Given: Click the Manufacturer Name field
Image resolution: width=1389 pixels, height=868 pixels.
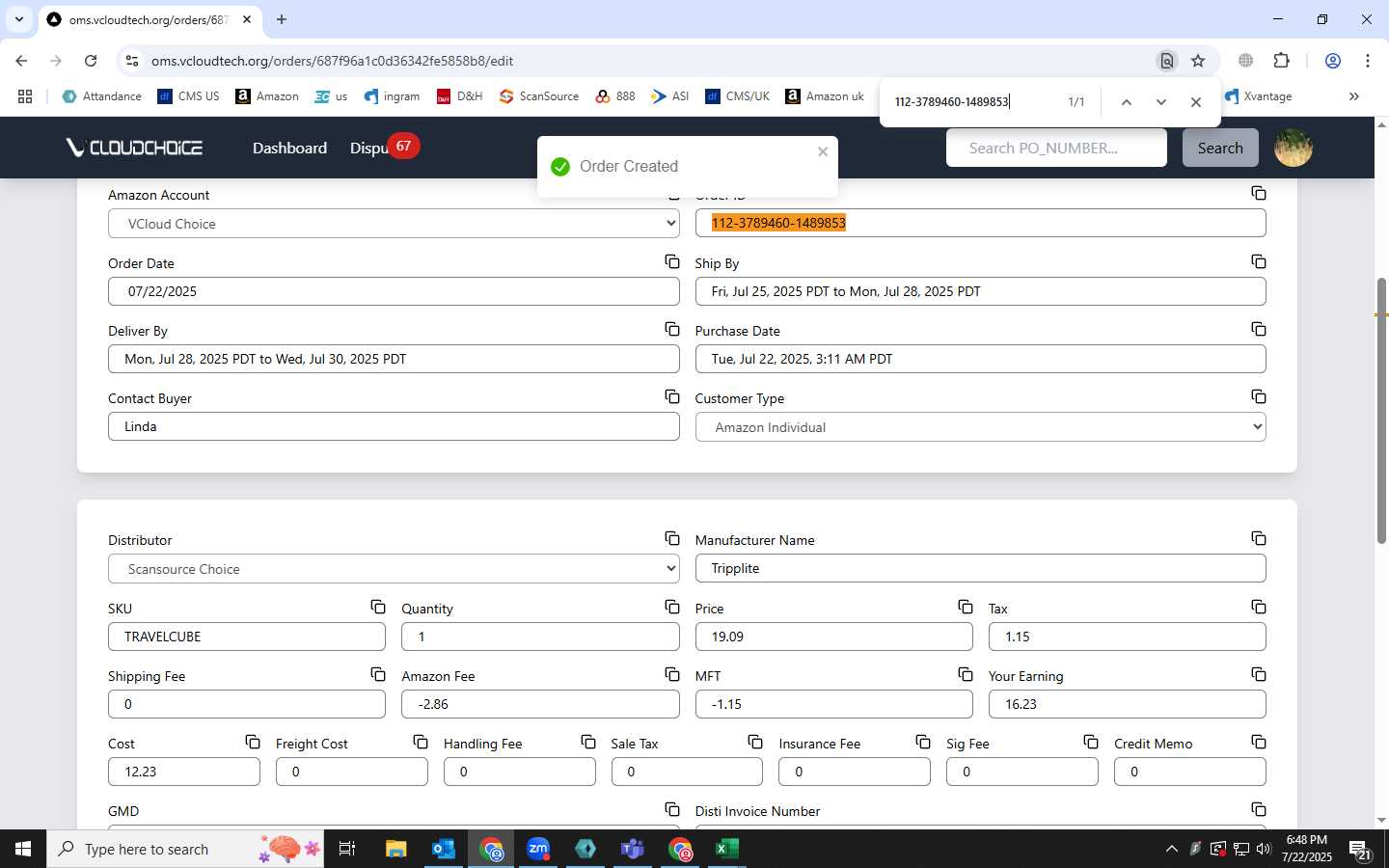Looking at the screenshot, I should pos(980,568).
